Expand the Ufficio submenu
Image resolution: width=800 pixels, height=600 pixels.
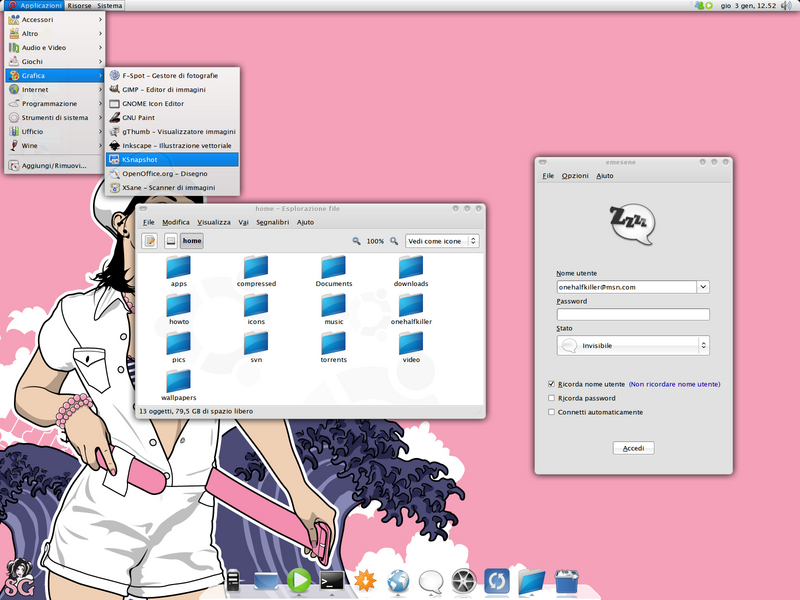point(55,132)
